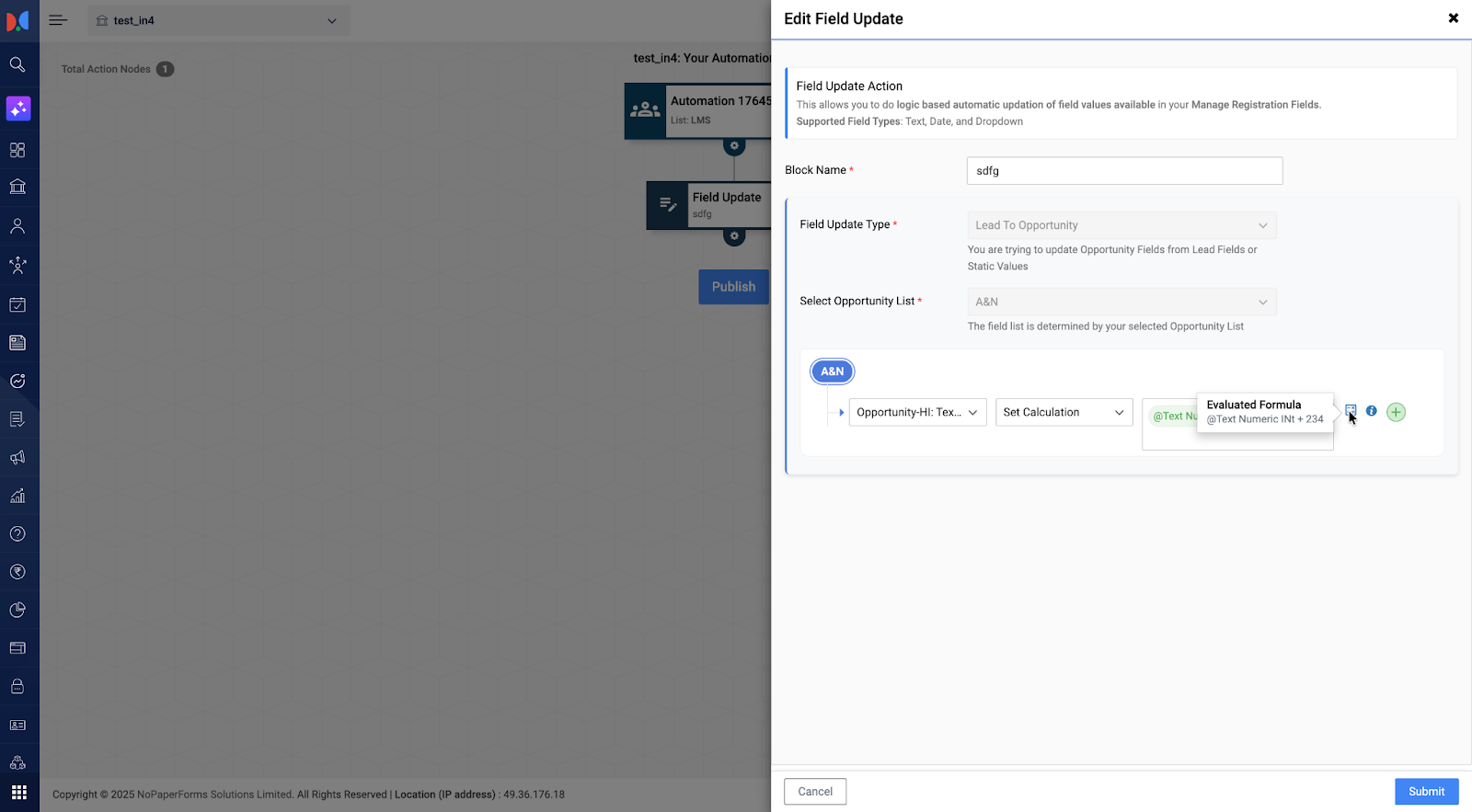1472x812 pixels.
Task: Click the calculator icon beside the formula field
Action: pyautogui.click(x=1350, y=410)
